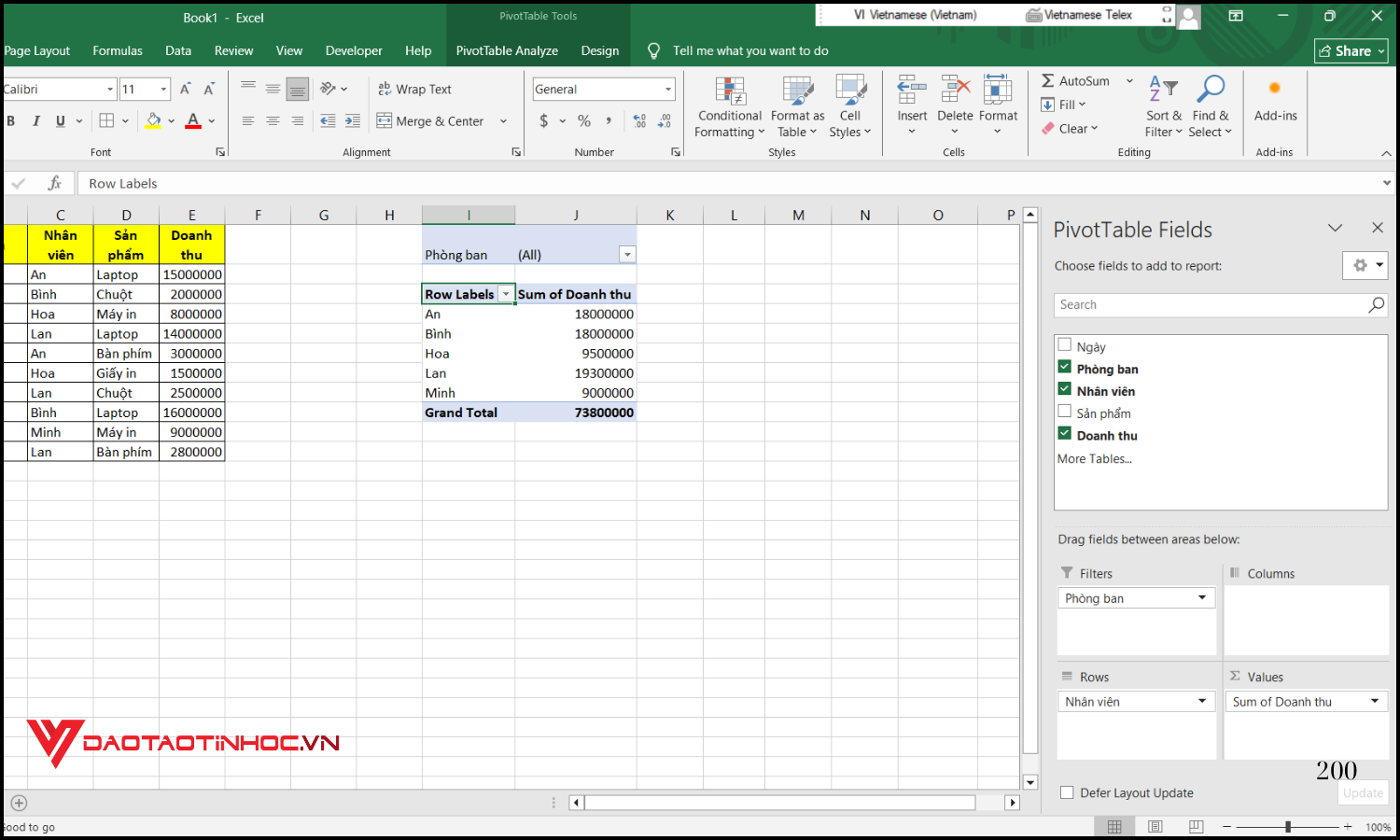Open the Phòng ban (All) filter dropdown
Screen dimensions: 1400x840
coord(627,254)
